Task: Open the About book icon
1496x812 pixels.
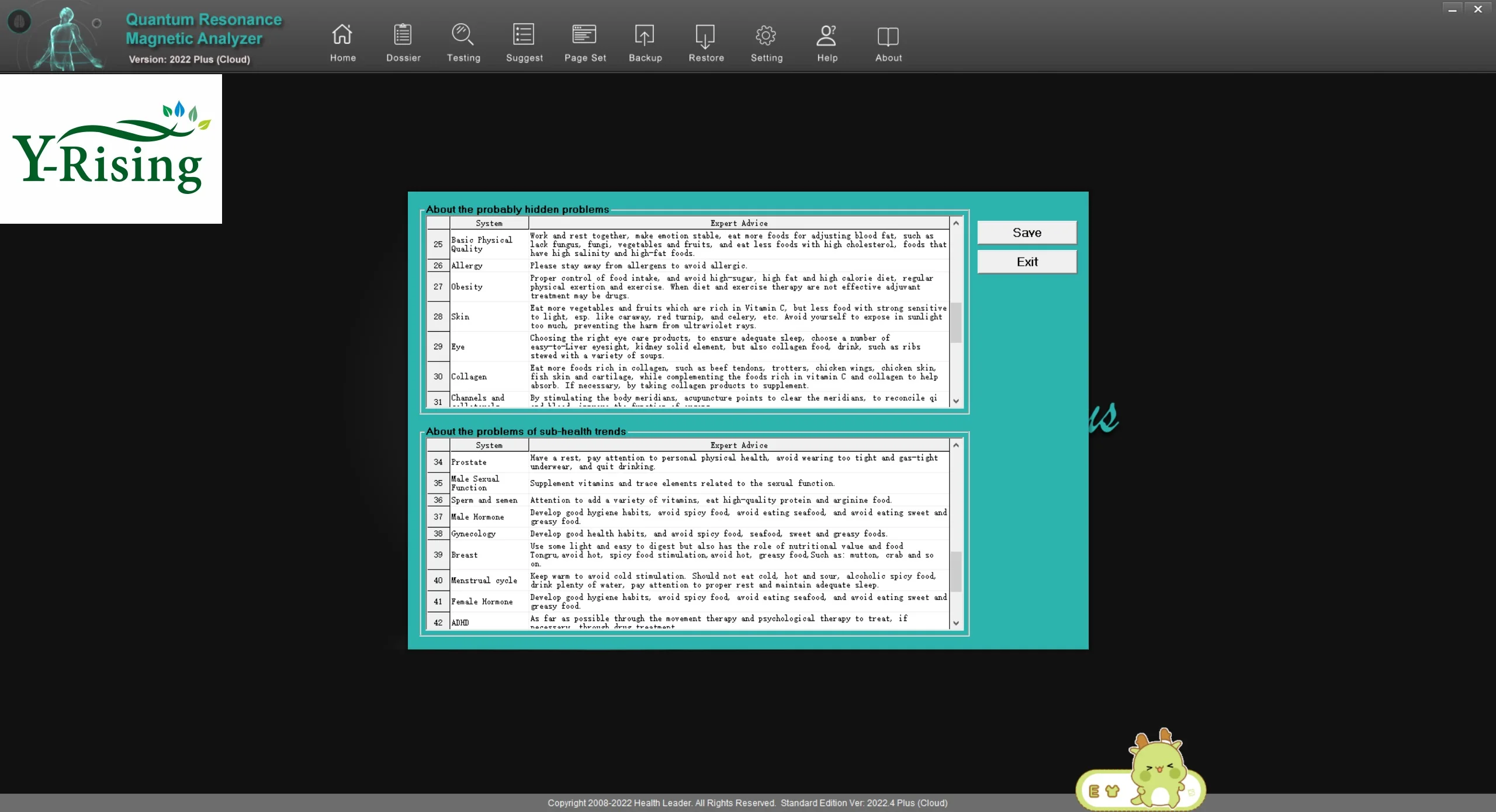Action: pyautogui.click(x=888, y=36)
